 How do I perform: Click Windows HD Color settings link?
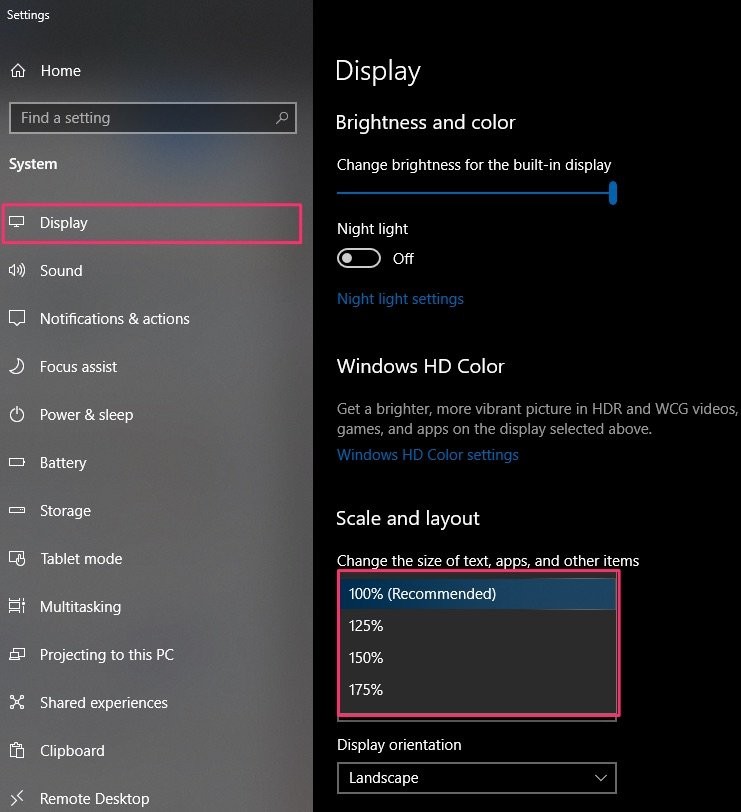tap(427, 454)
